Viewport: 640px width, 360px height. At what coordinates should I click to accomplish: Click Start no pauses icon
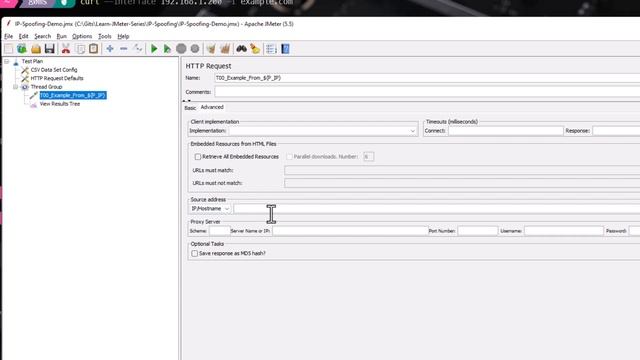tap(167, 49)
